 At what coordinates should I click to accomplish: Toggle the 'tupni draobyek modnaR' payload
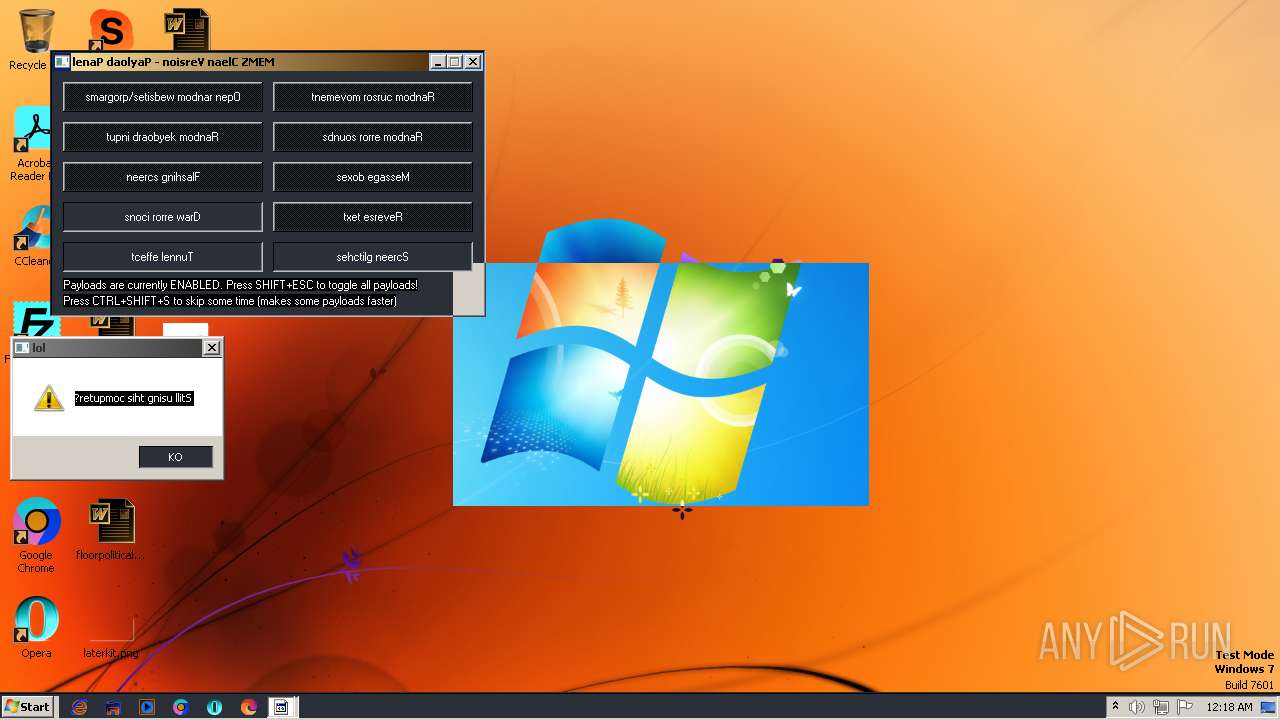(x=163, y=137)
